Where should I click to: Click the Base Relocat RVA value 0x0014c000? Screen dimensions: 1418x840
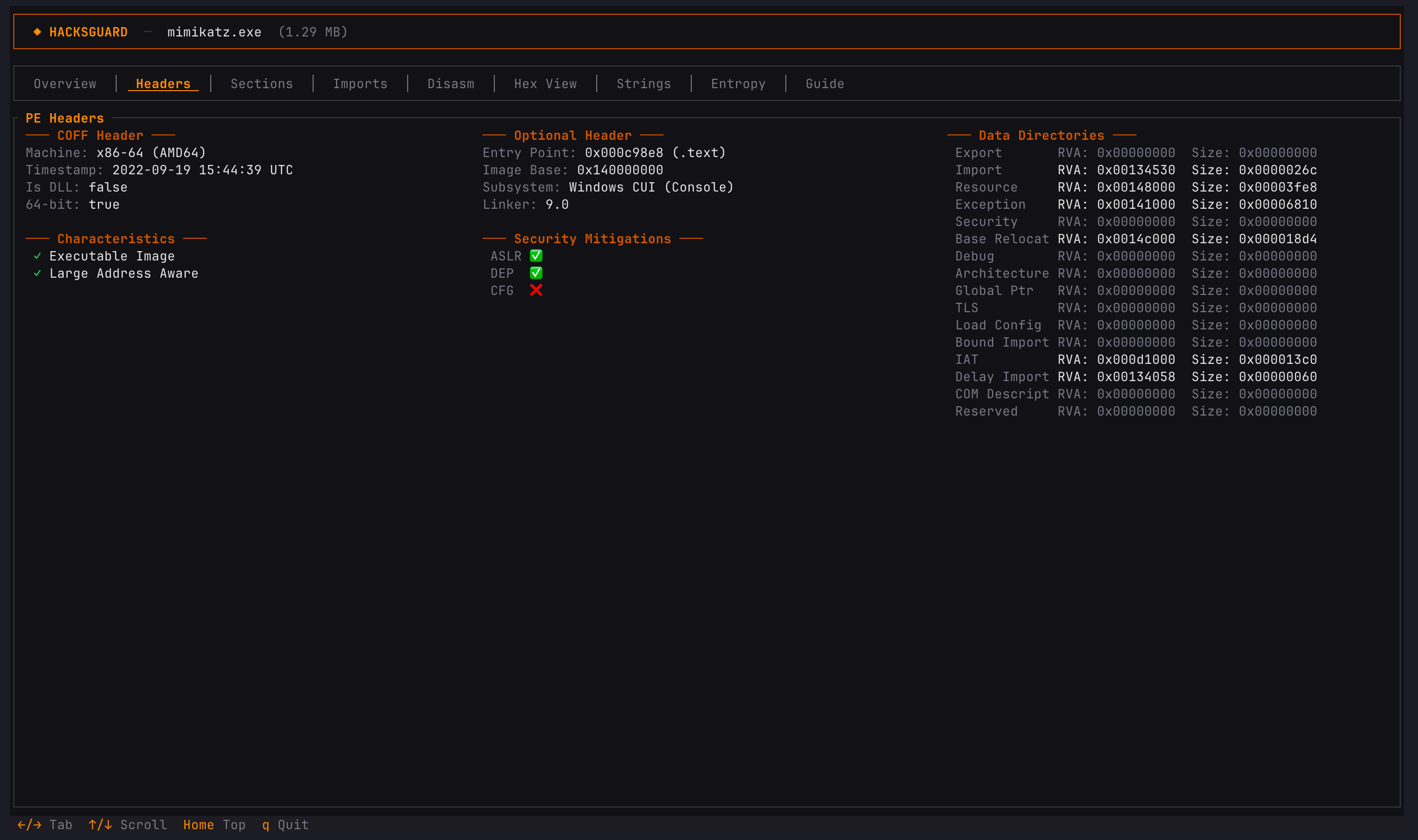[x=1136, y=239]
